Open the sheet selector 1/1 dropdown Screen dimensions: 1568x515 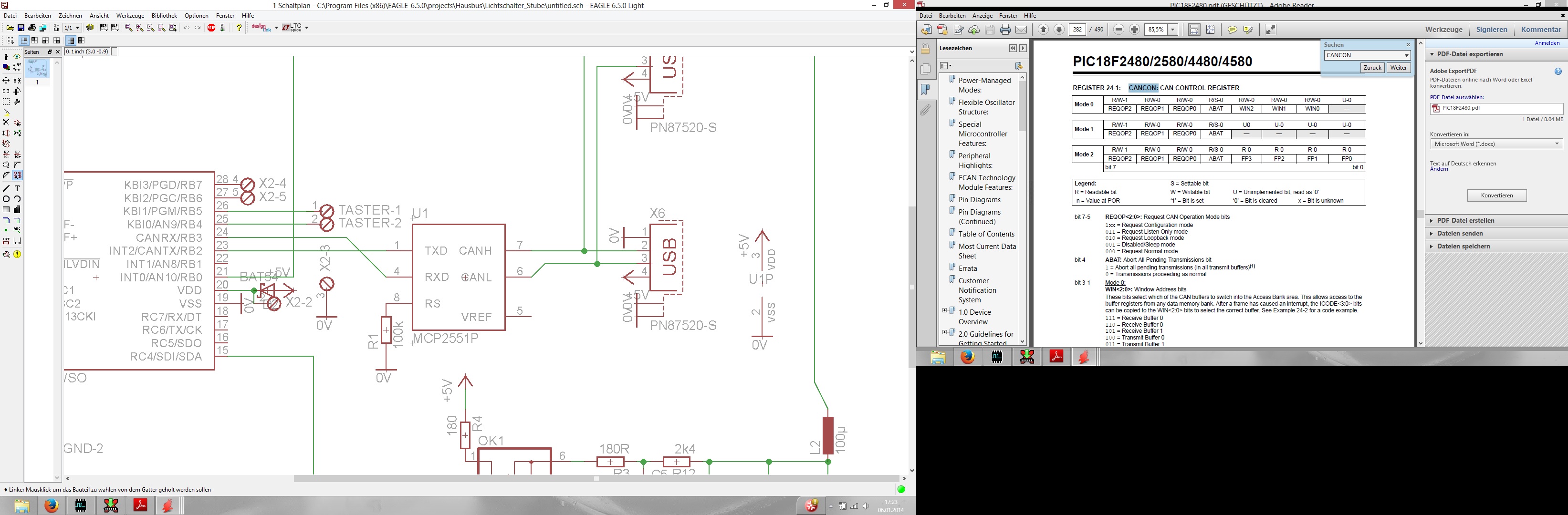[73, 27]
